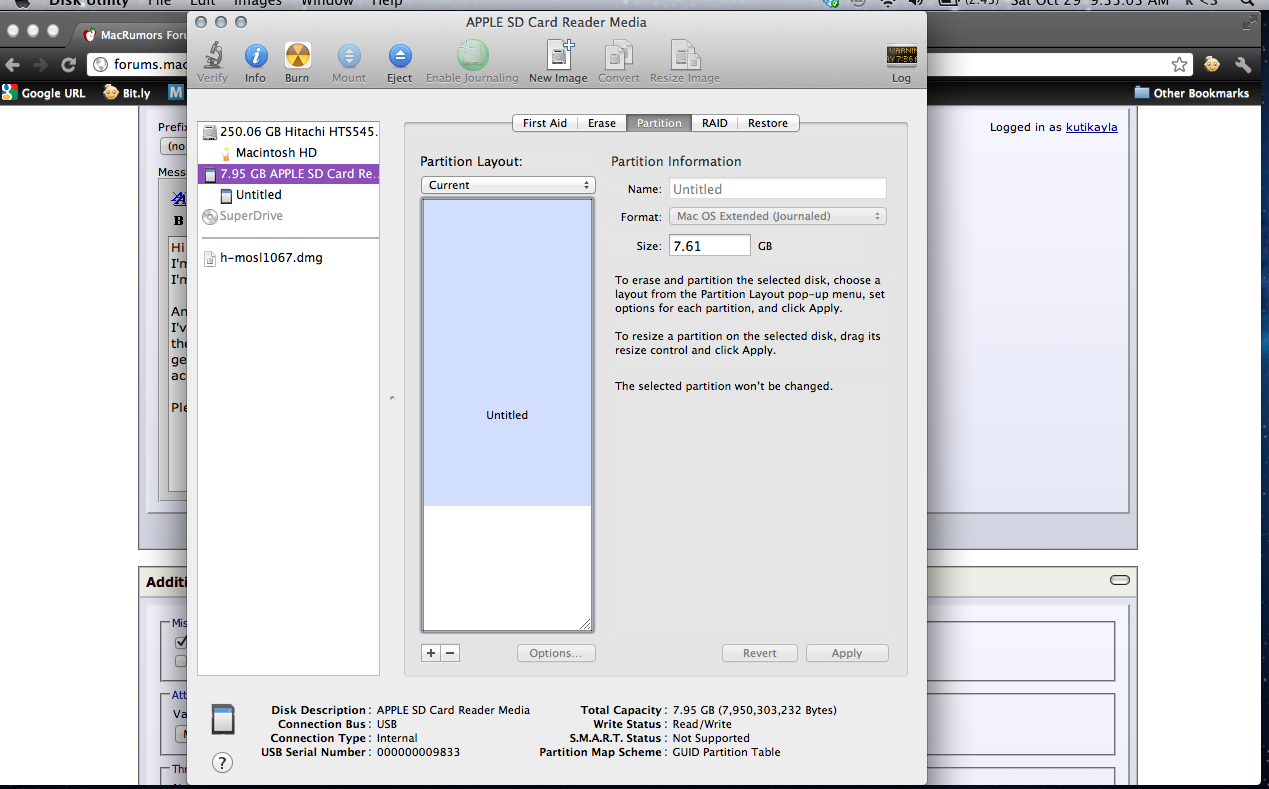The width and height of the screenshot is (1269, 789).
Task: Open the Format dropdown menu
Action: [778, 216]
